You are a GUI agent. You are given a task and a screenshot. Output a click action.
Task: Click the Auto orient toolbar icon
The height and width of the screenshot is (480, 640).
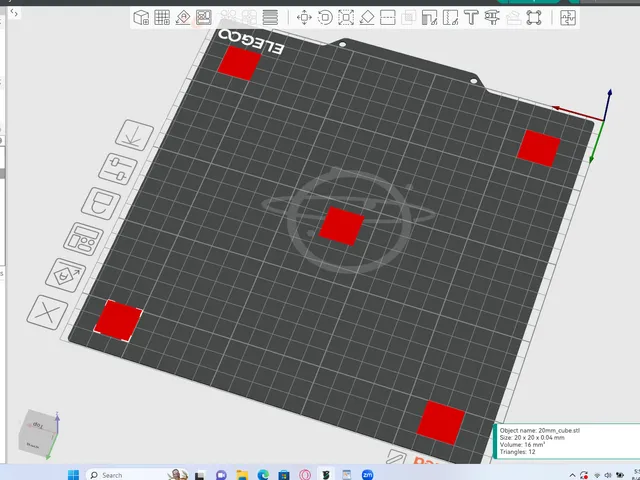coord(183,18)
